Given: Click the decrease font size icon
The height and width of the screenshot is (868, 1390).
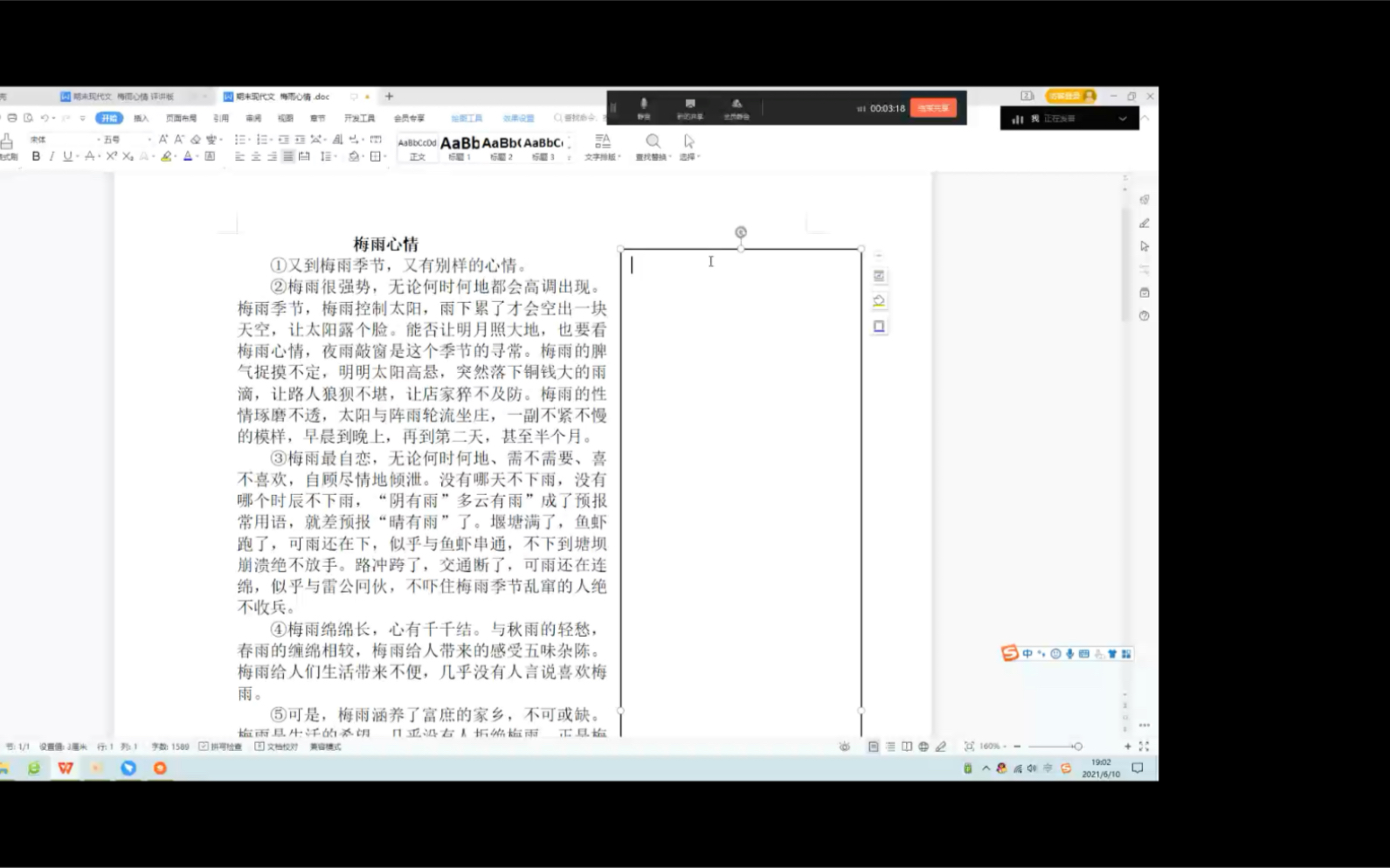Looking at the screenshot, I should (x=179, y=140).
